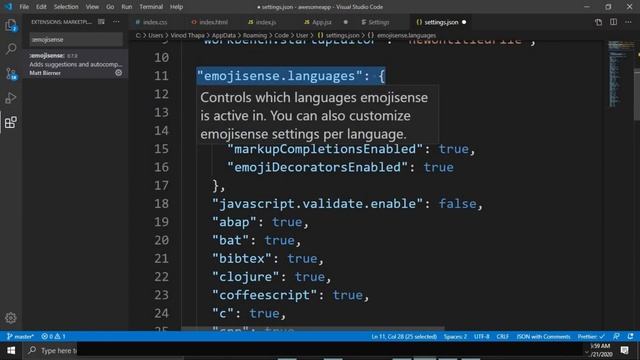Viewport: 640px width, 360px height.
Task: Switch to the index.css tab
Action: pos(155,22)
